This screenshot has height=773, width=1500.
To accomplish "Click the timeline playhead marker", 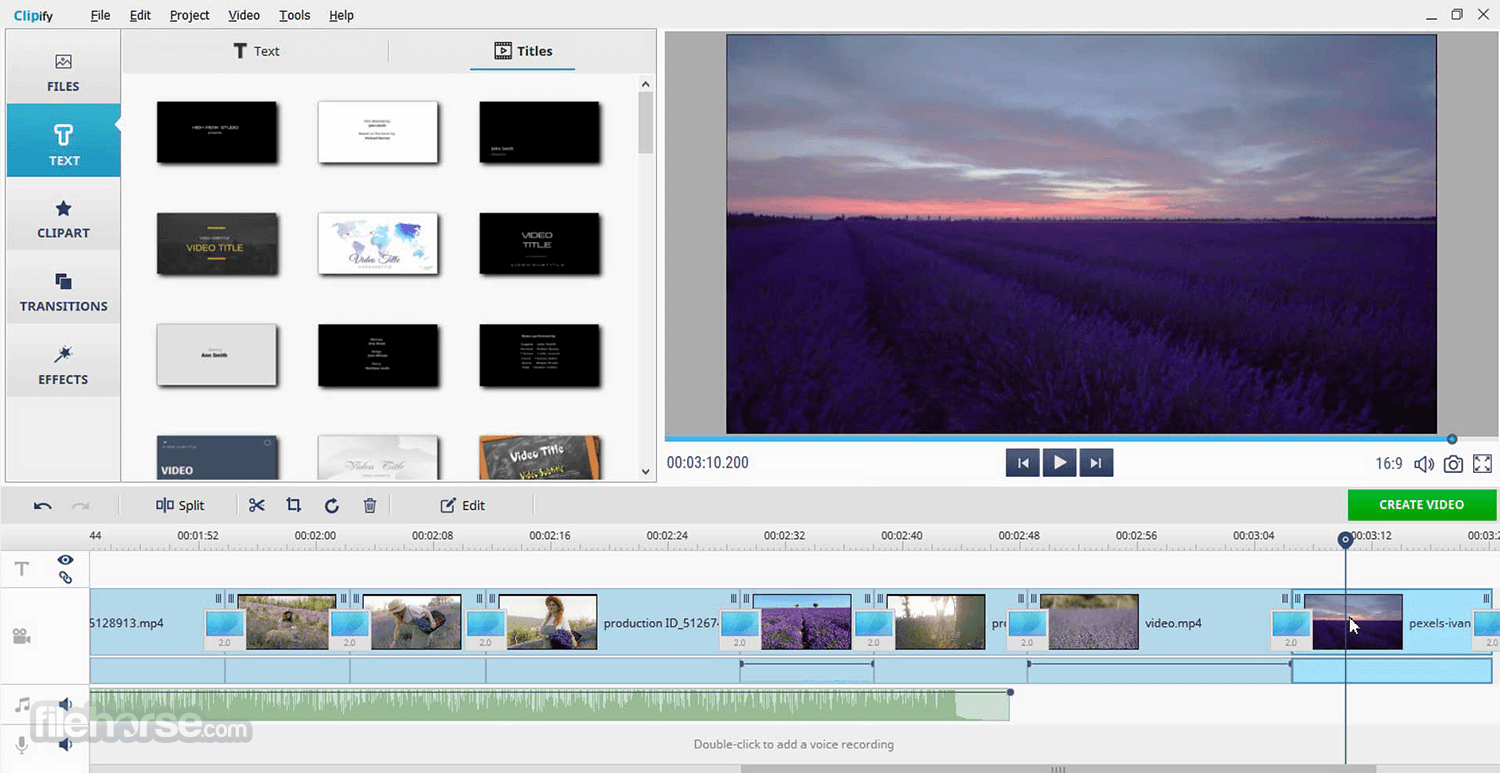I will 1345,540.
